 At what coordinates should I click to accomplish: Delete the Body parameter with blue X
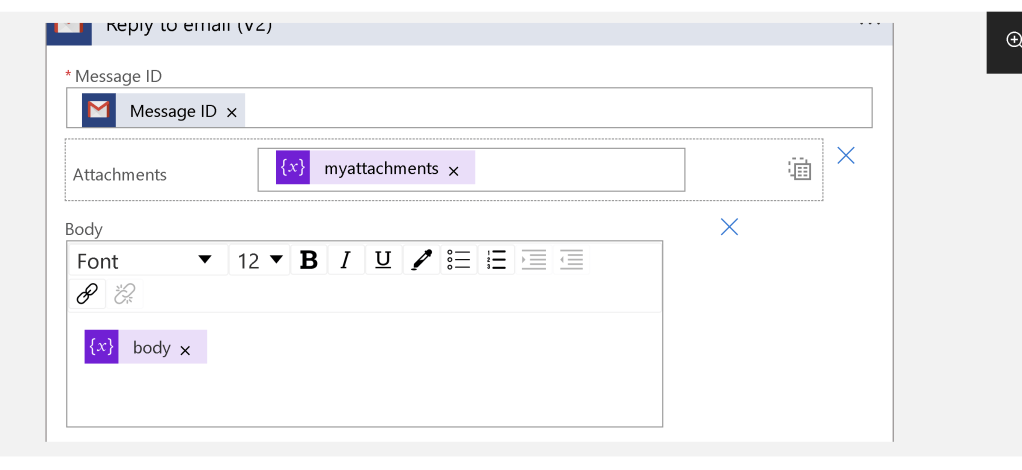[x=729, y=227]
